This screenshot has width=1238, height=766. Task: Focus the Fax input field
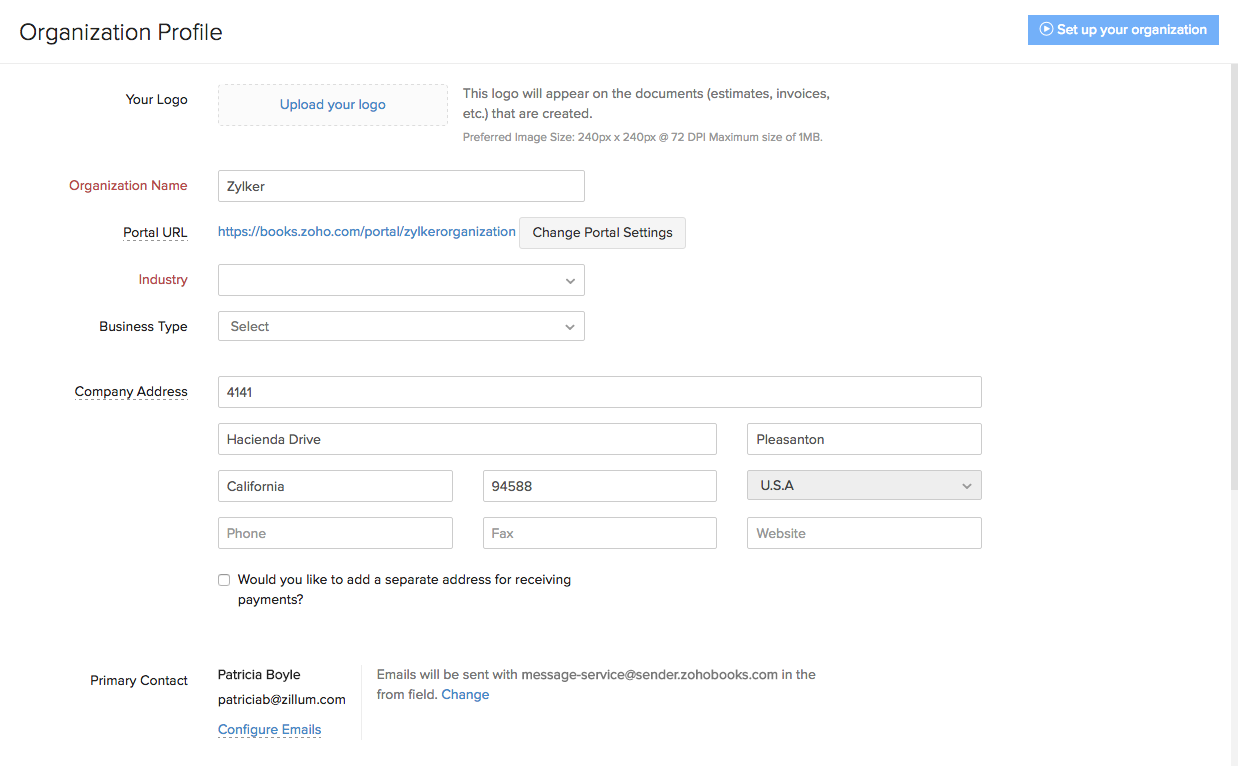point(599,533)
